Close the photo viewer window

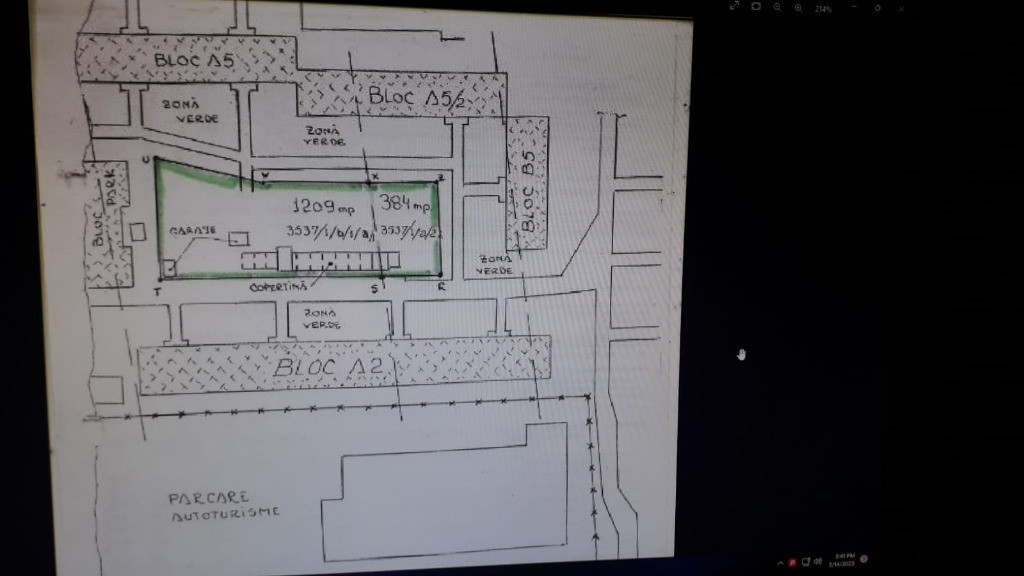click(x=901, y=7)
